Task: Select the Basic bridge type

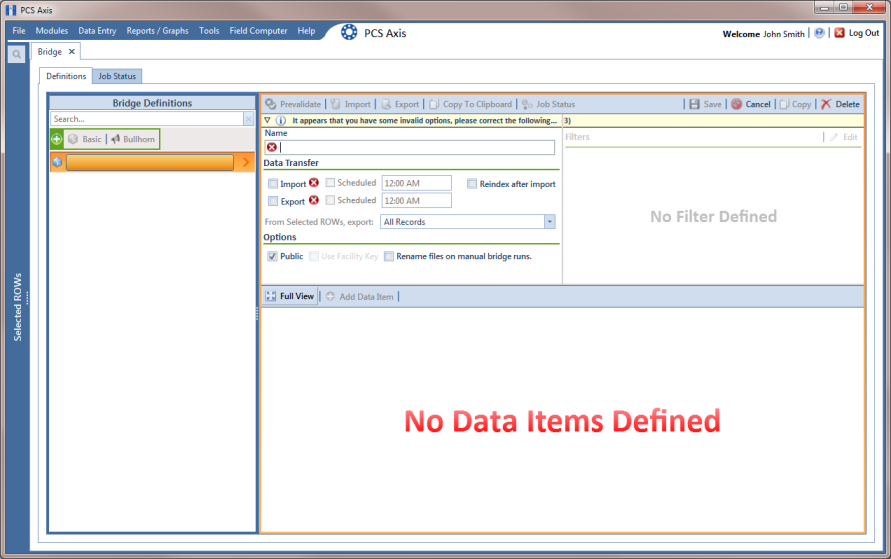Action: click(x=85, y=139)
